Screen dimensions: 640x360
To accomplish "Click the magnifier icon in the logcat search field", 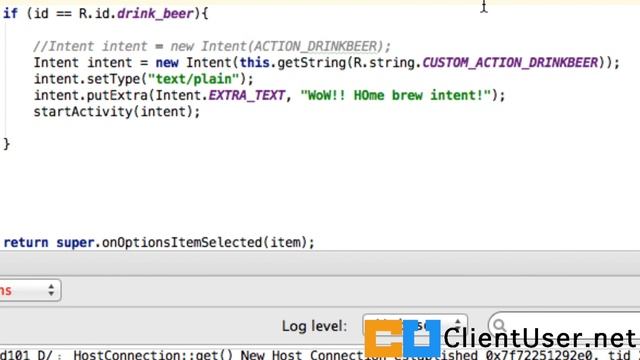I will [x=499, y=325].
